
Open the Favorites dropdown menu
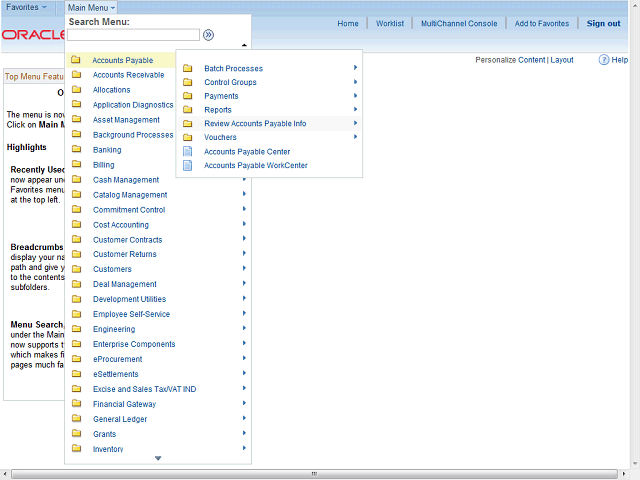(27, 8)
